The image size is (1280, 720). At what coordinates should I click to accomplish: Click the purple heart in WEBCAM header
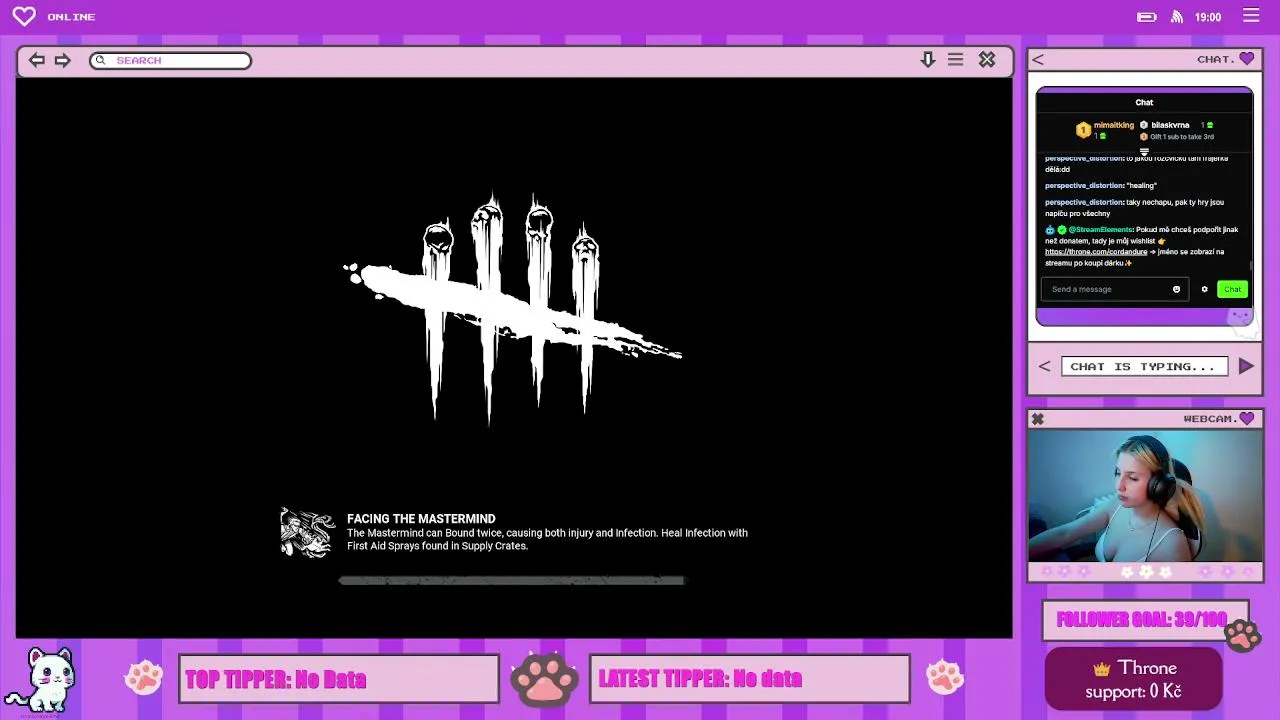(1246, 419)
